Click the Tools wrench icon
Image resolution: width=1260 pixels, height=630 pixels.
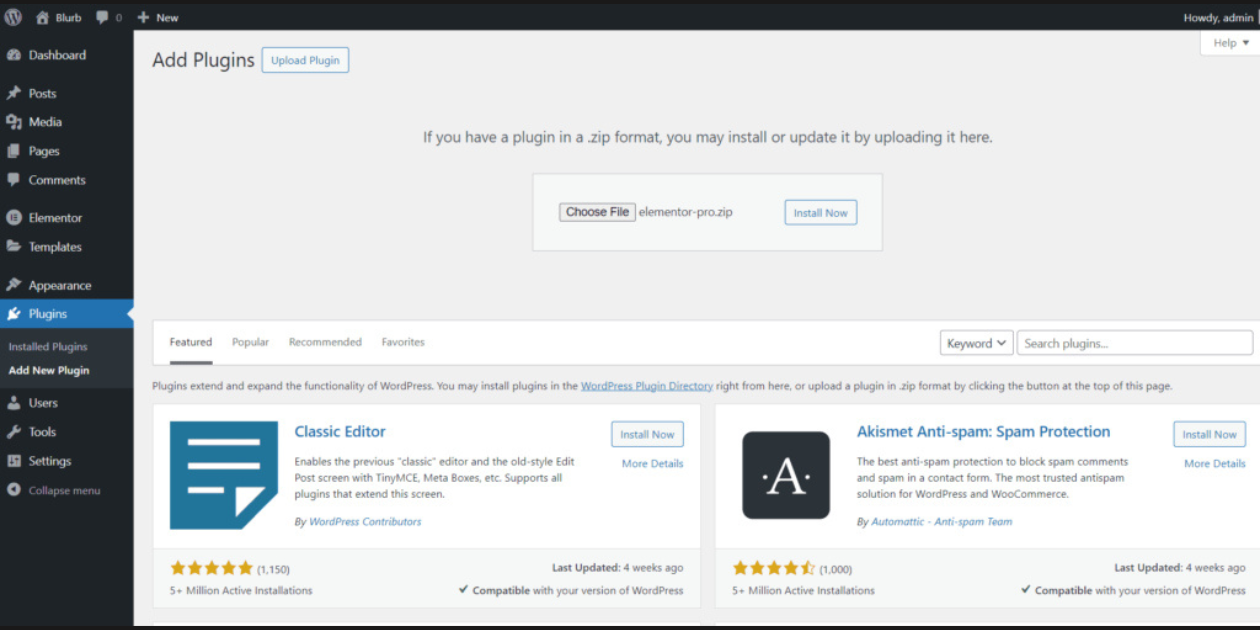click(x=14, y=432)
